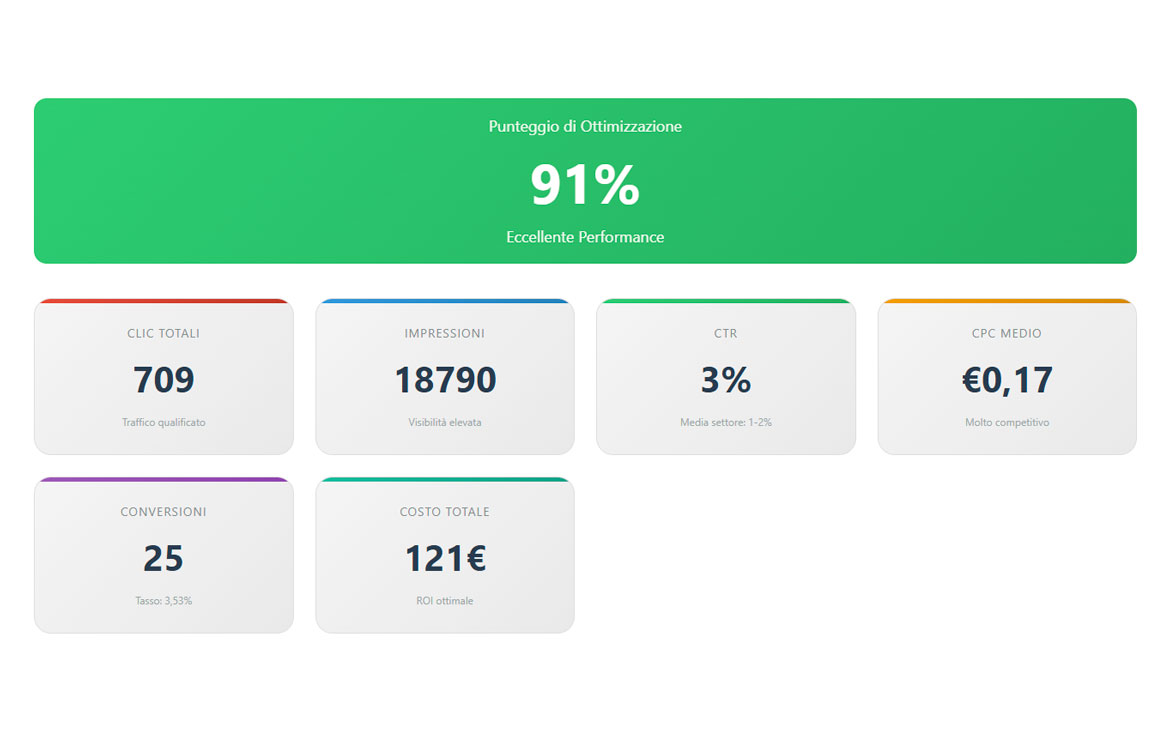Select the CTR performance card
The height and width of the screenshot is (731, 1170).
(x=726, y=377)
